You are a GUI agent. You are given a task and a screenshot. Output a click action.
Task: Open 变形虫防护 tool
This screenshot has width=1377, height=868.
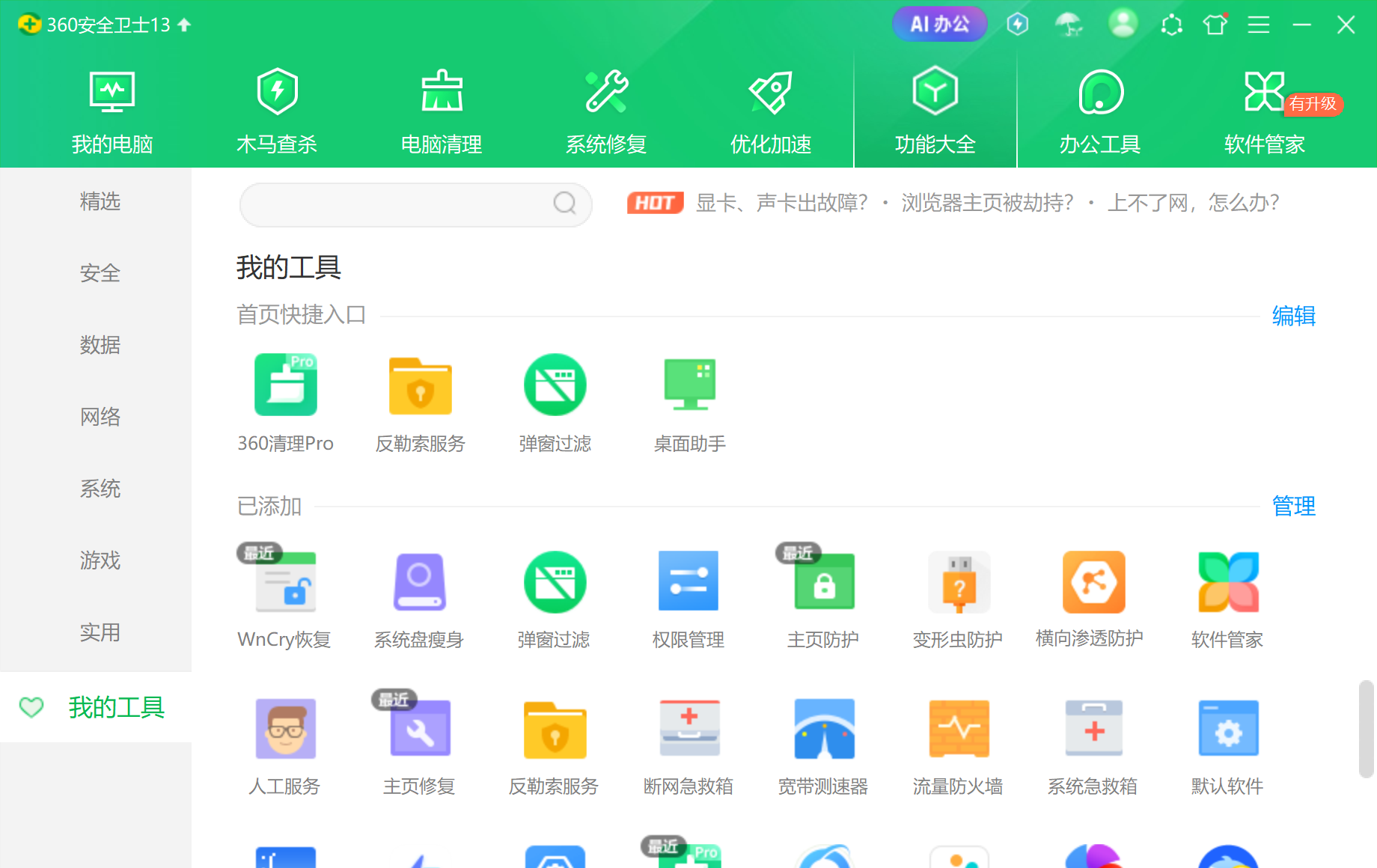click(959, 582)
